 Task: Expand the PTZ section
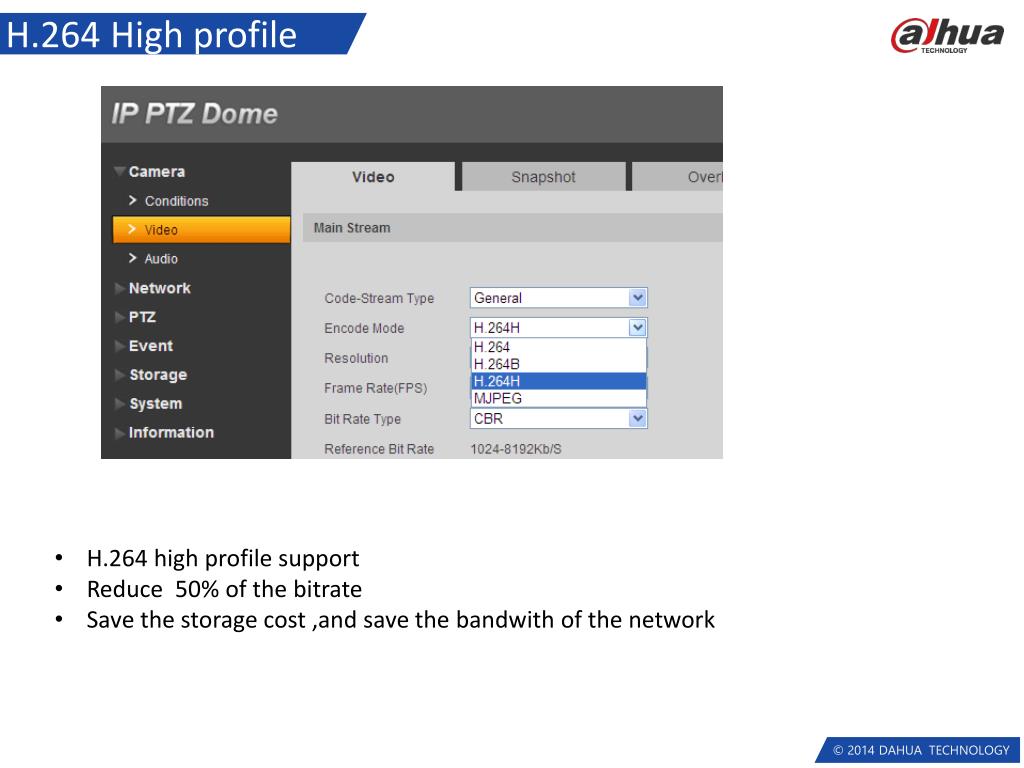(x=135, y=317)
